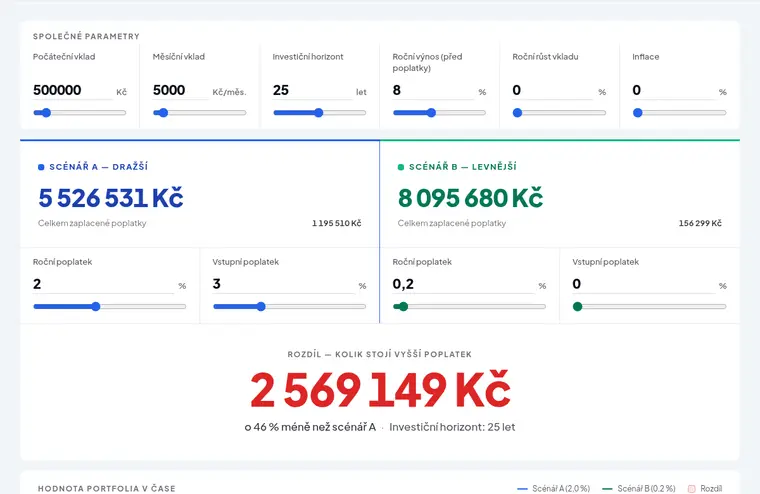Click the Počáteční vklad slider handle
Image resolution: width=760 pixels, height=494 pixels.
46,113
